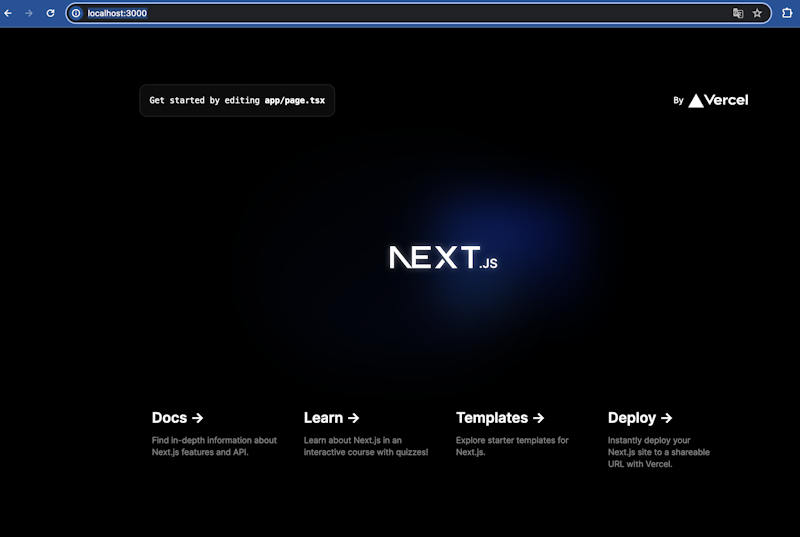800x537 pixels.
Task: Click 'interactive course with quizzes!' text
Action: [x=366, y=452]
